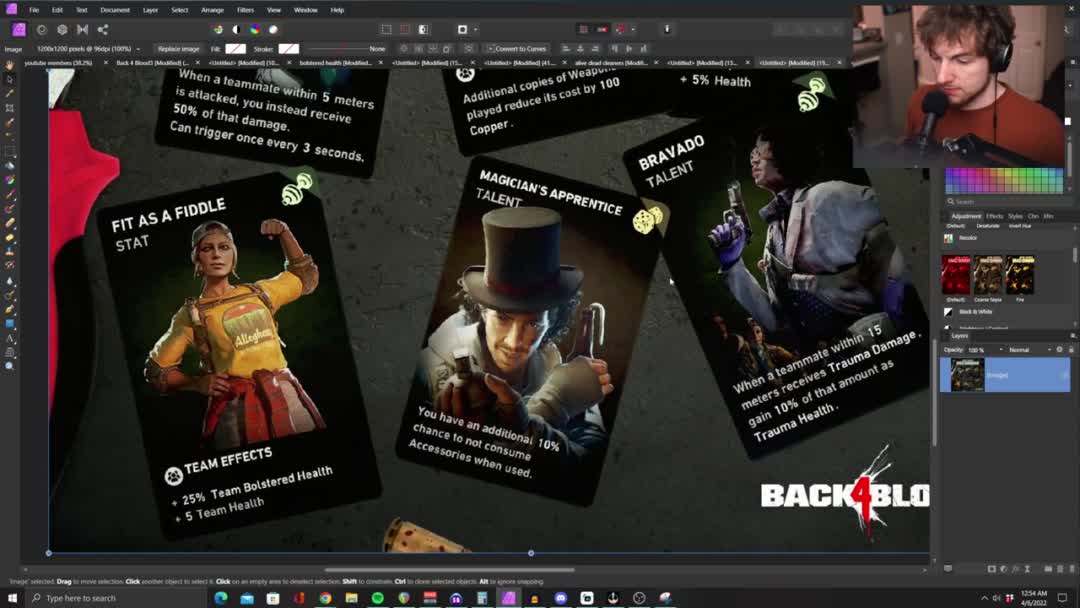
Task: Select the Crop tool
Action: click(10, 108)
